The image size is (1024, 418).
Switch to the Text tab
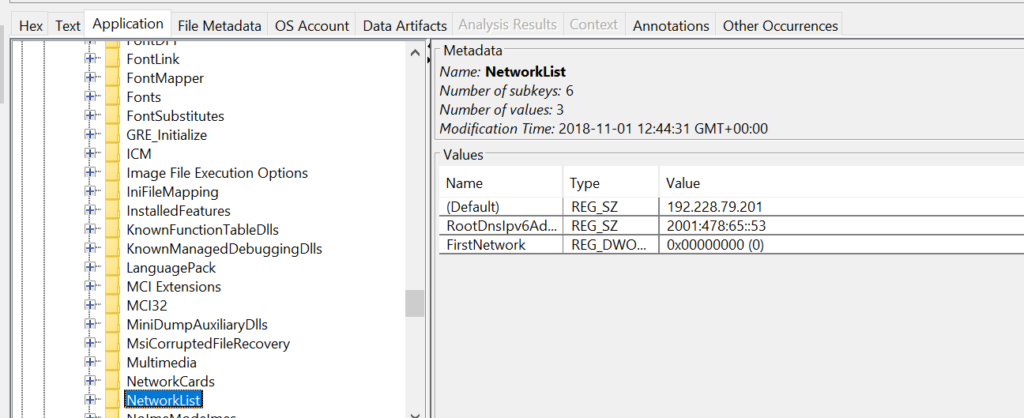[67, 25]
